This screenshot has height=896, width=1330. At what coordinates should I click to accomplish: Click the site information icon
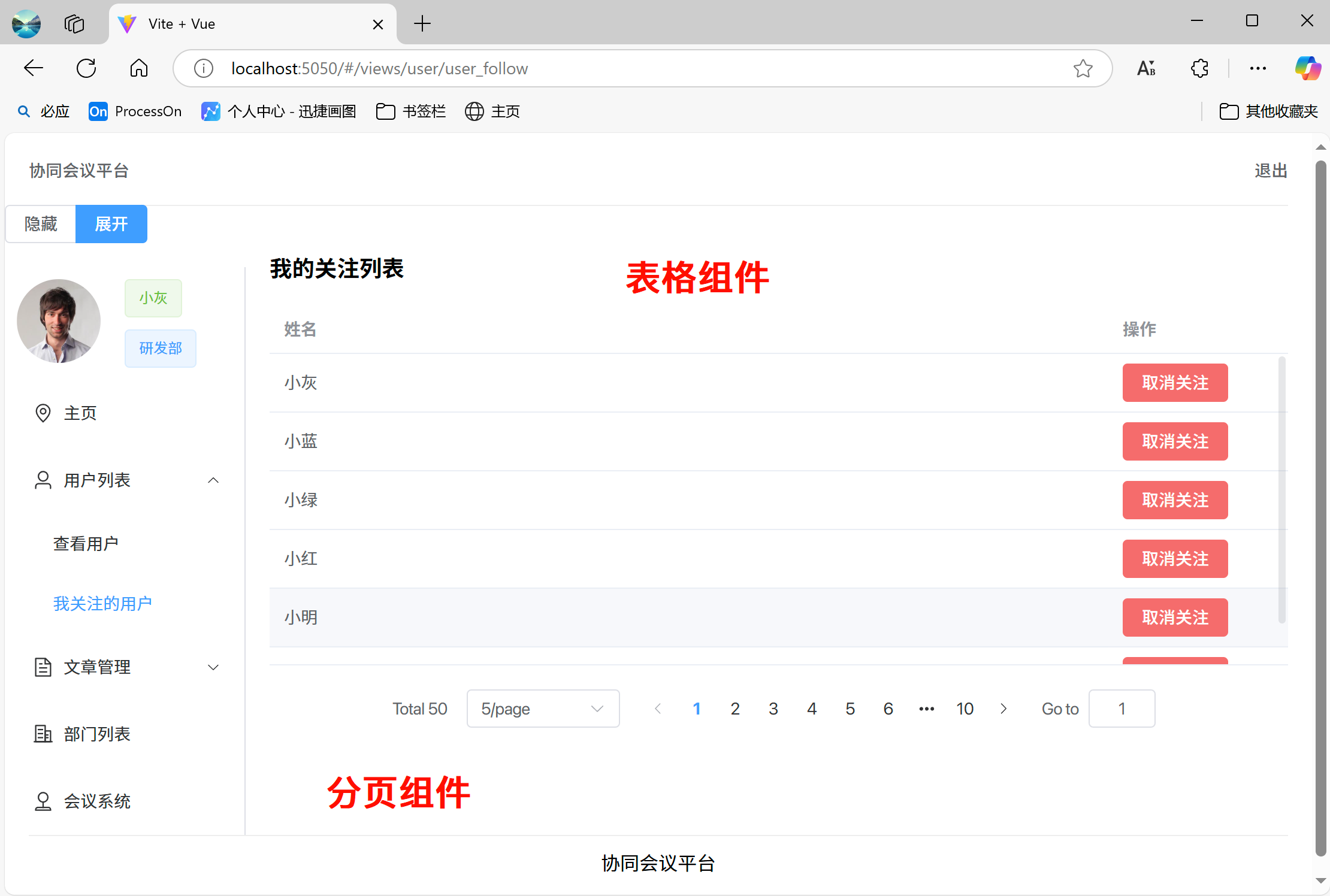click(204, 68)
